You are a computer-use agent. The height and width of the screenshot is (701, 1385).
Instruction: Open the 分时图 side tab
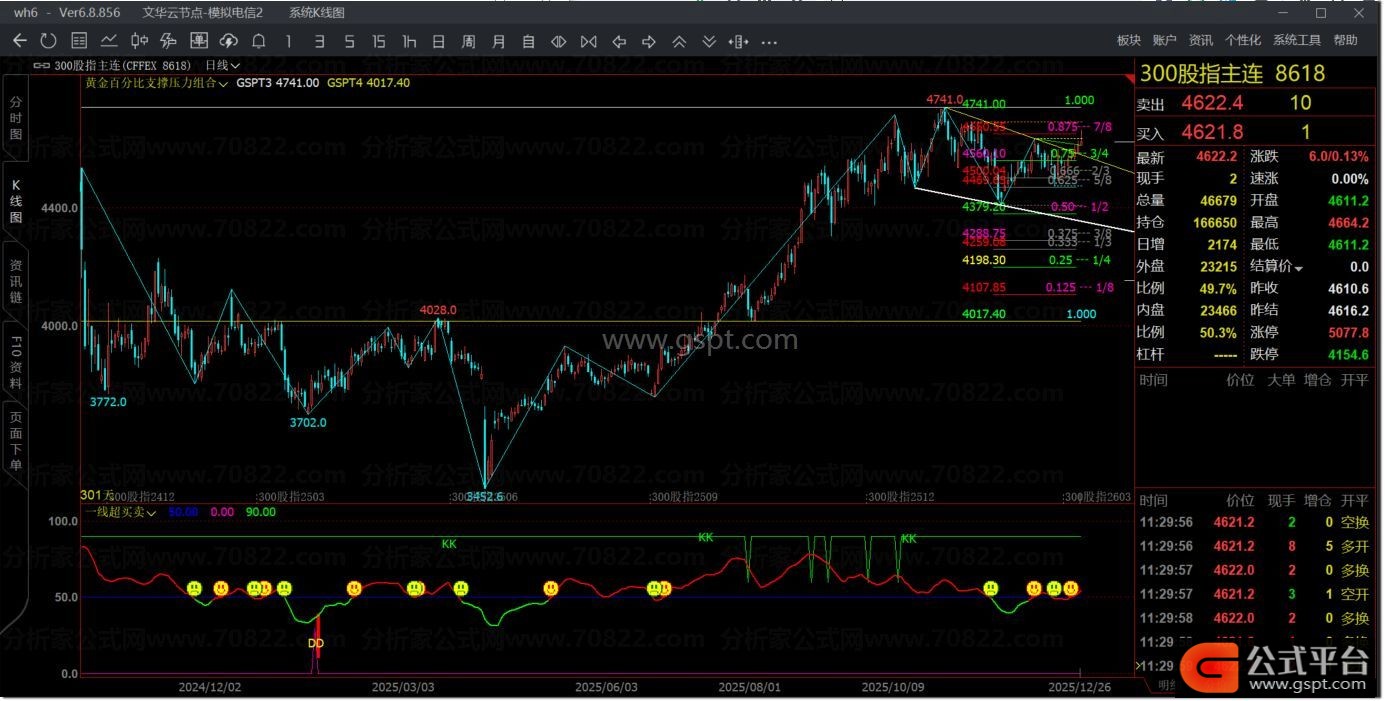15,119
